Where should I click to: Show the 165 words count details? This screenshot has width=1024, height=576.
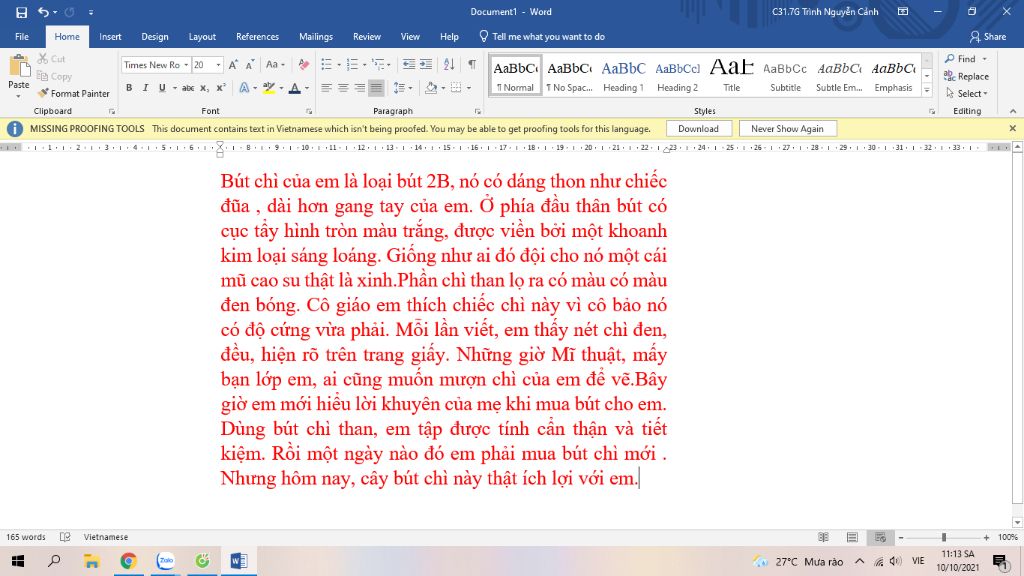[x=26, y=537]
